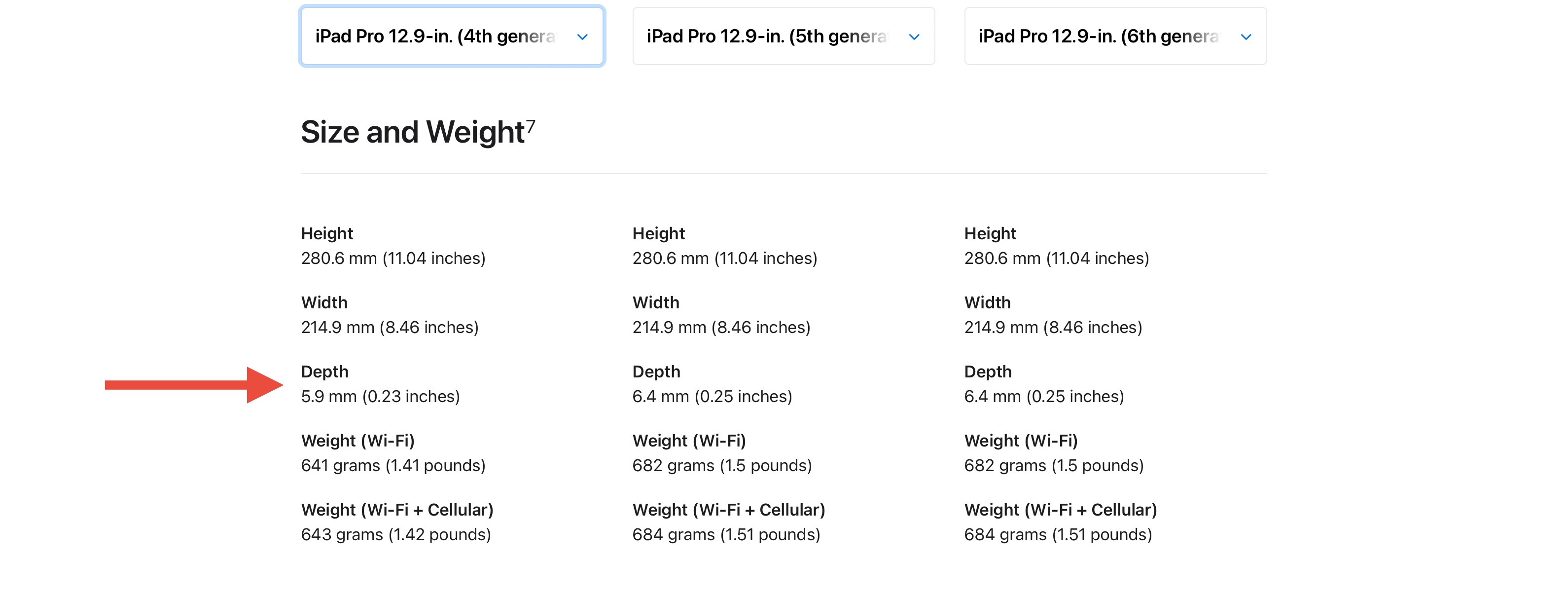Click the third column's 684 grams weight value
Image resolution: width=1568 pixels, height=594 pixels.
point(1058,534)
